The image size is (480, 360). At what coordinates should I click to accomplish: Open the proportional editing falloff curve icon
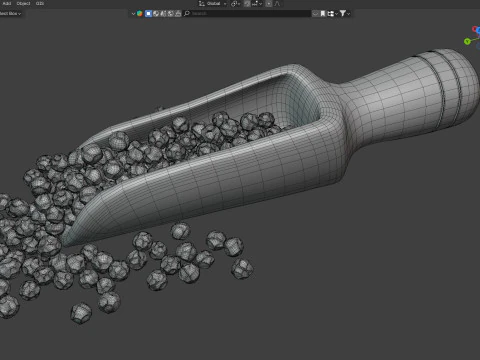(x=277, y=4)
